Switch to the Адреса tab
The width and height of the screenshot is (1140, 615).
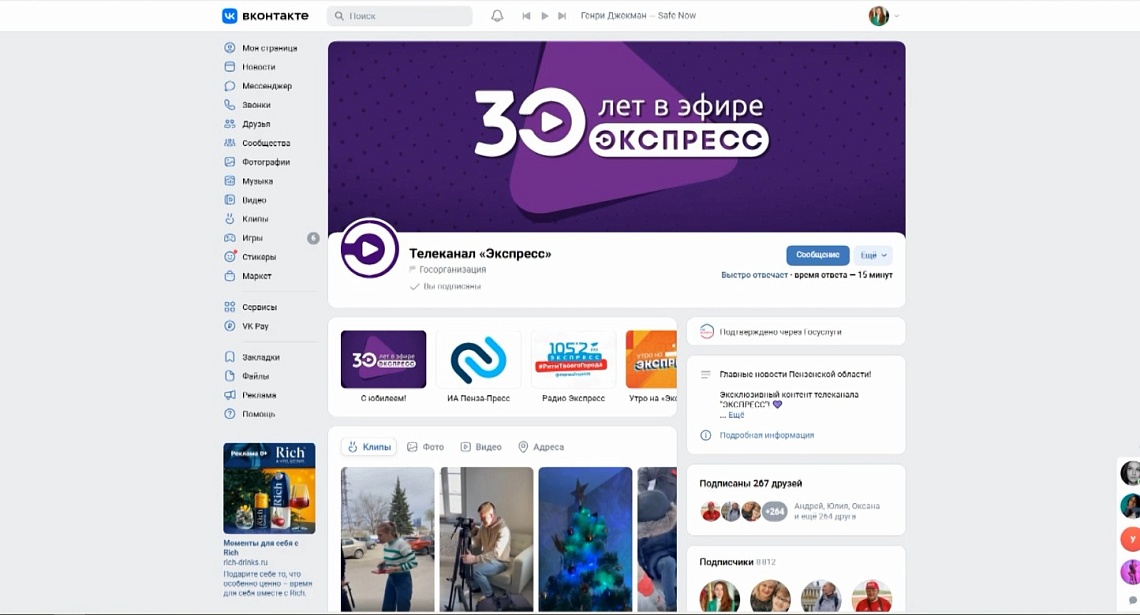544,447
